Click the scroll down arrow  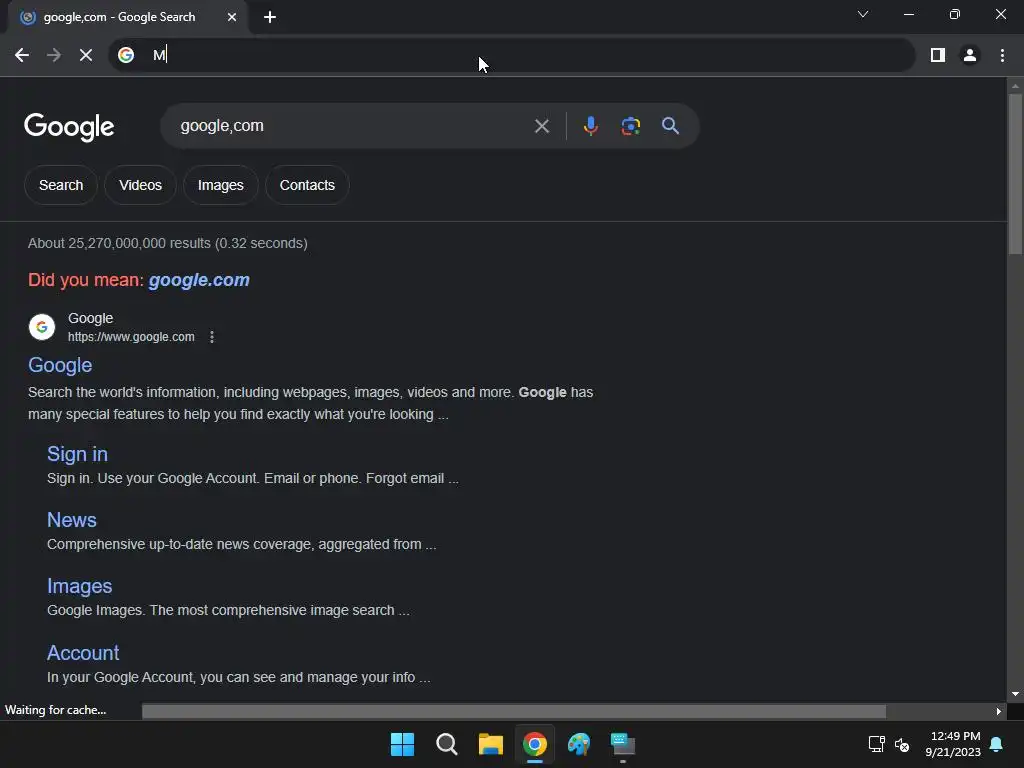(x=1015, y=694)
